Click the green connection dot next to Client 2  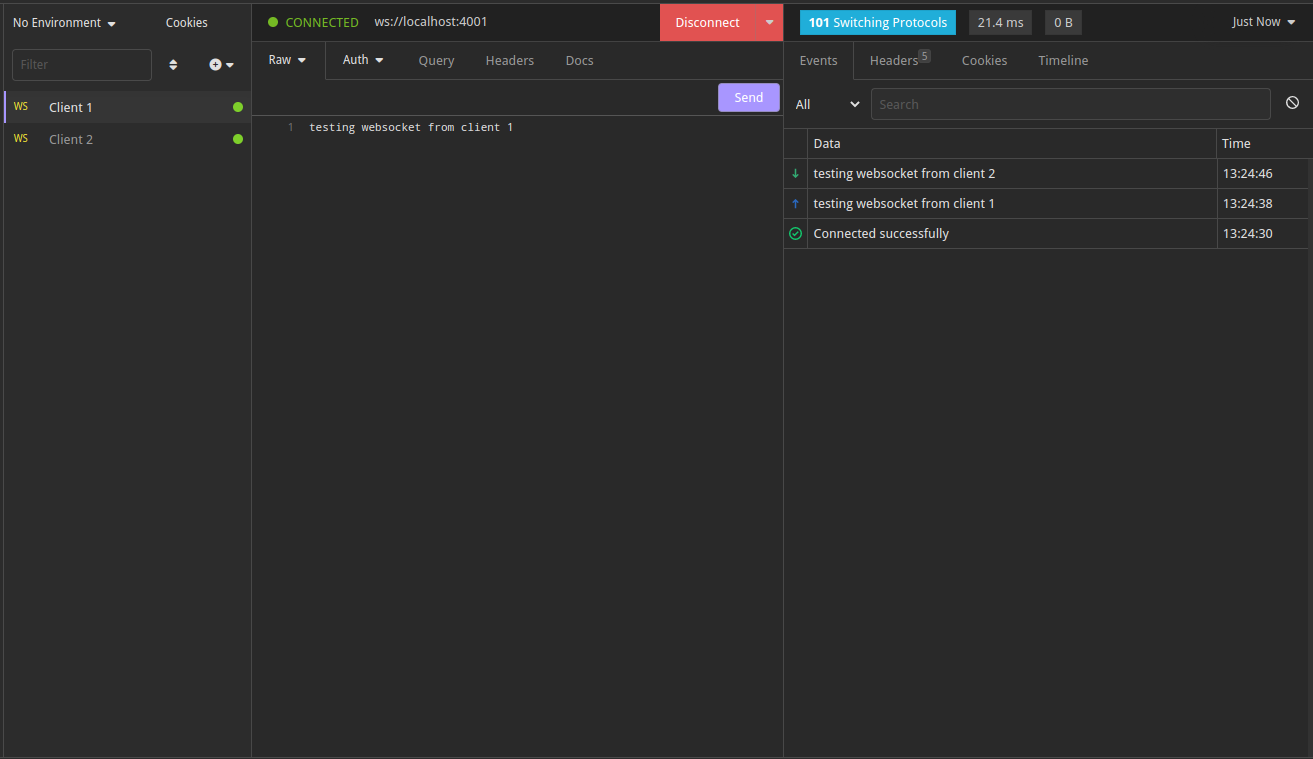coord(237,139)
